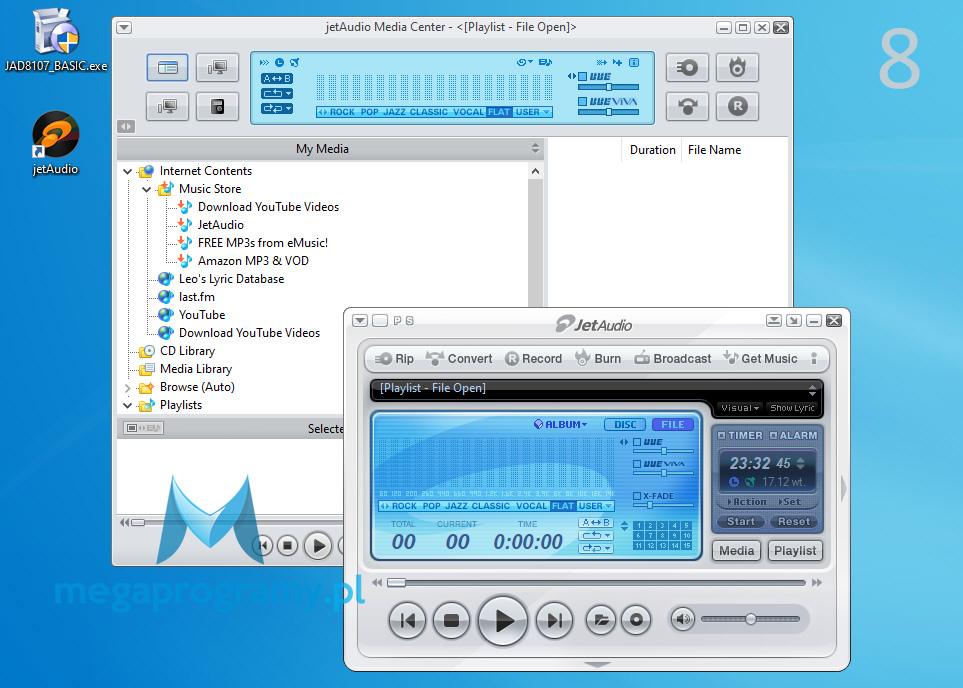This screenshot has width=963, height=688.
Task: Click the Rip icon in Media Center toolbar
Action: point(687,67)
